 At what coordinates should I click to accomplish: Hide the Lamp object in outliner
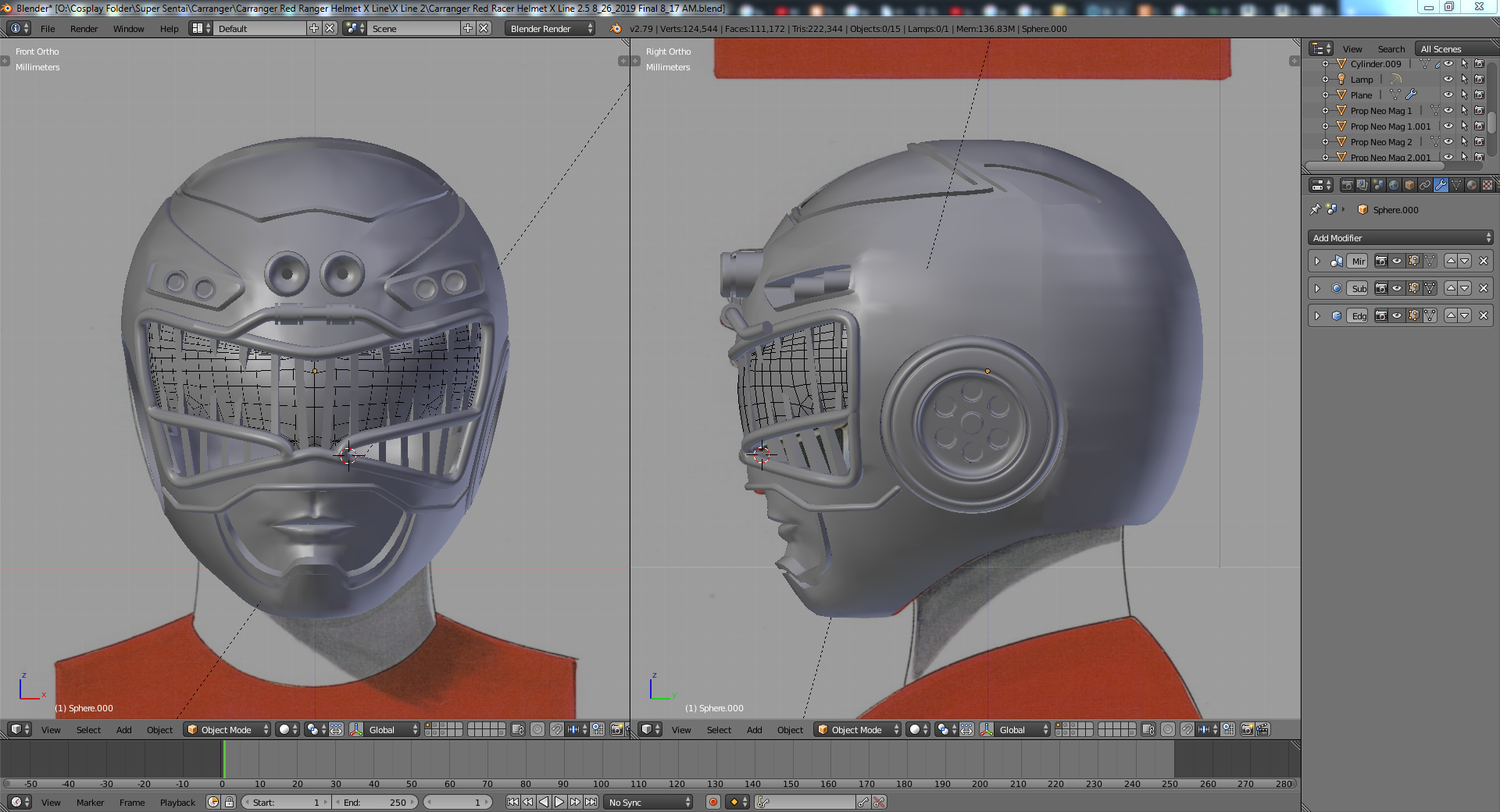click(x=1448, y=80)
